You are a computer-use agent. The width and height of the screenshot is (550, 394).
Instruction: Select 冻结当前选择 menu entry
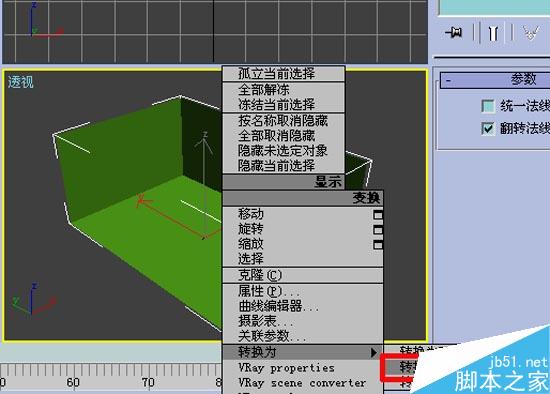click(283, 104)
